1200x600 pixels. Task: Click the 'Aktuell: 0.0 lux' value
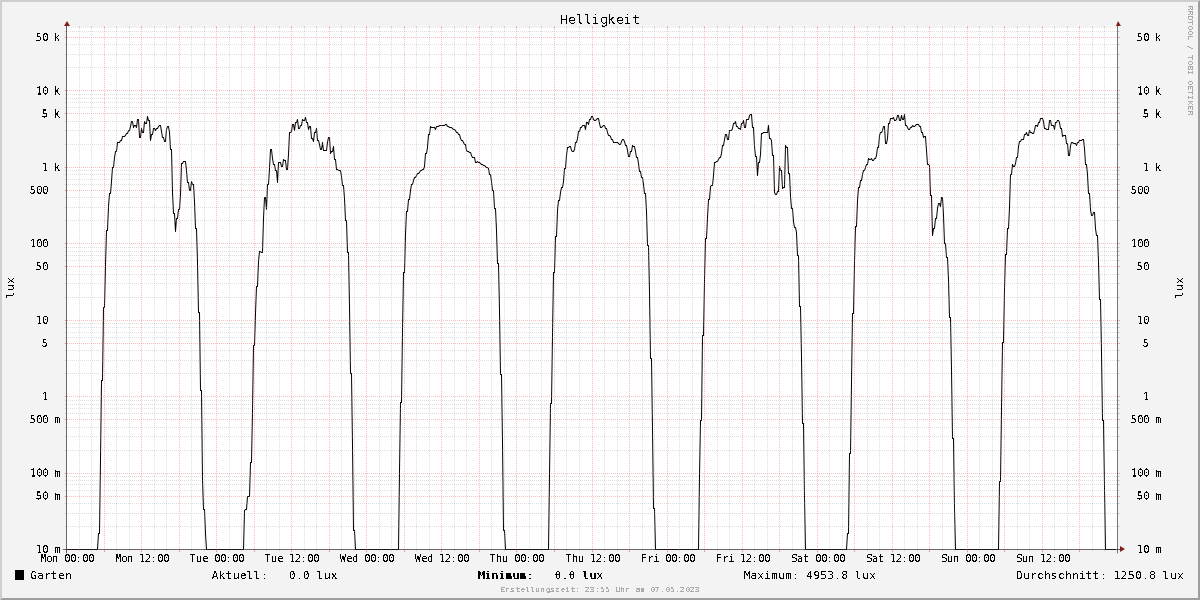[x=274, y=575]
